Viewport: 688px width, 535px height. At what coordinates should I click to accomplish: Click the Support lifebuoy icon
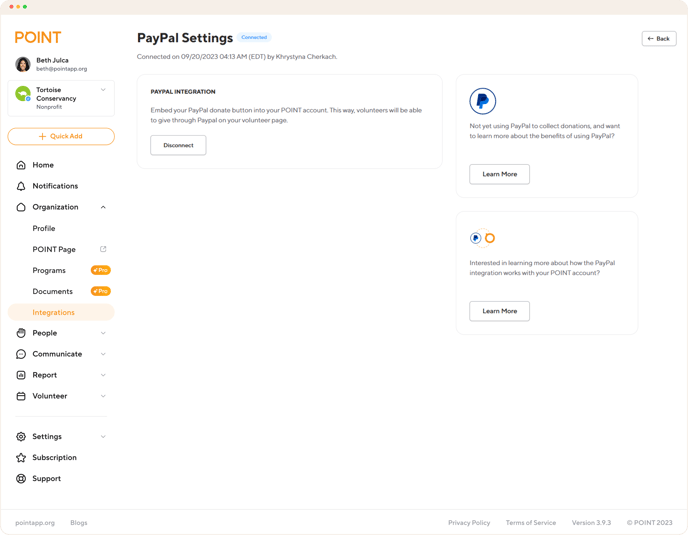pos(21,479)
